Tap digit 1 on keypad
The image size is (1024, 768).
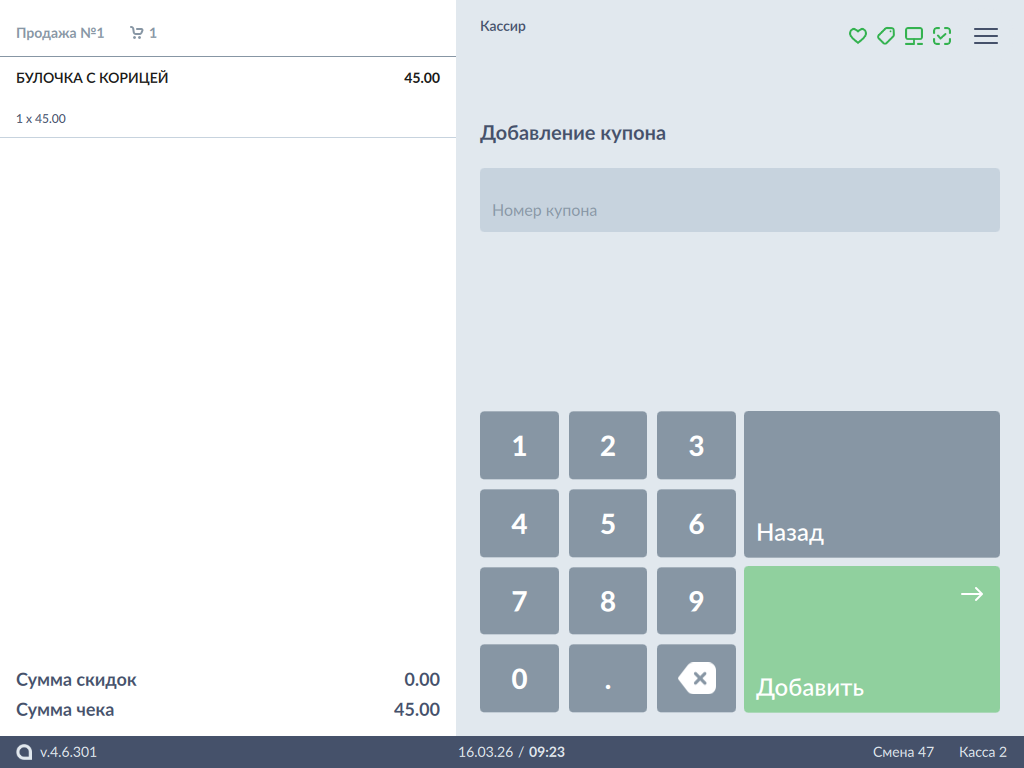pos(519,445)
